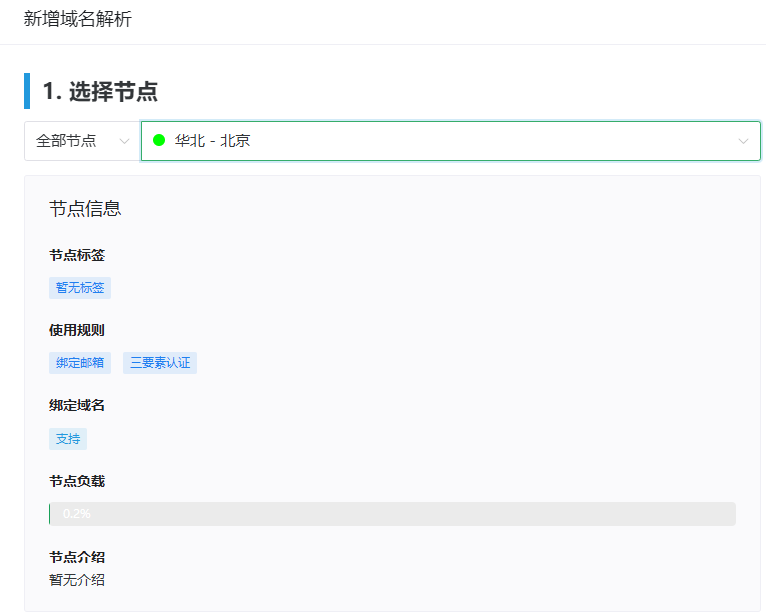Click the 绑定邮箱 rule tag
This screenshot has height=616, width=766.
80,363
